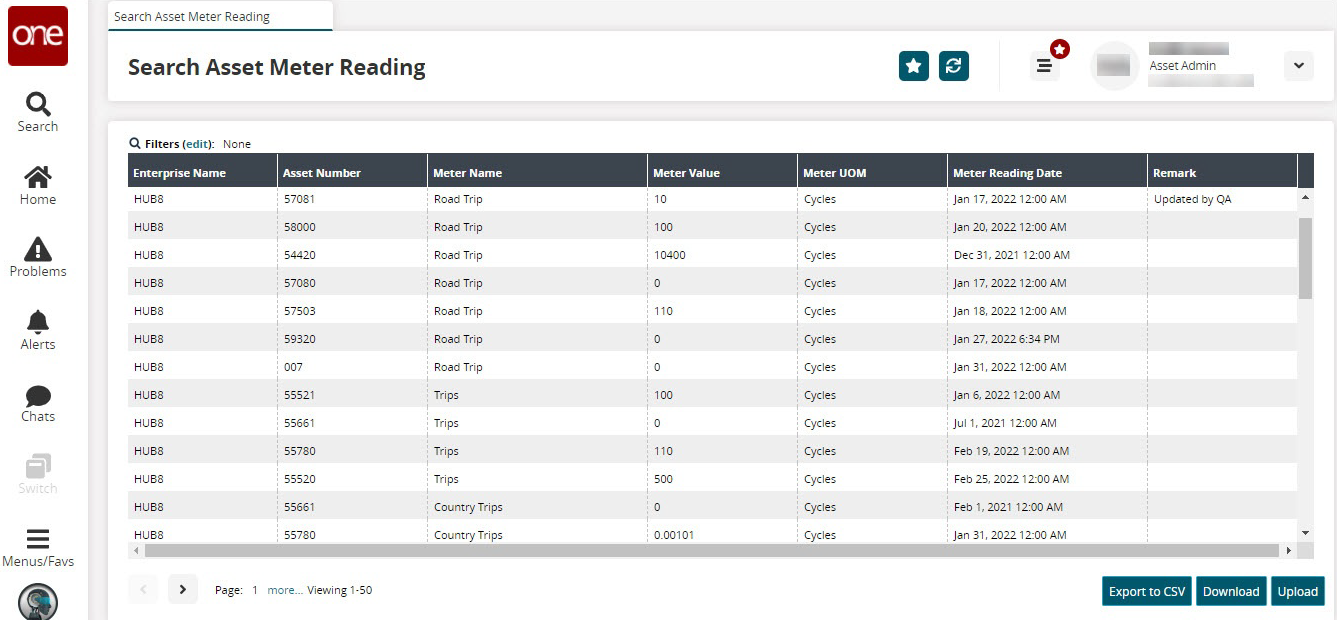Click the table scroll down arrow
This screenshot has height=620, width=1337.
click(1305, 533)
